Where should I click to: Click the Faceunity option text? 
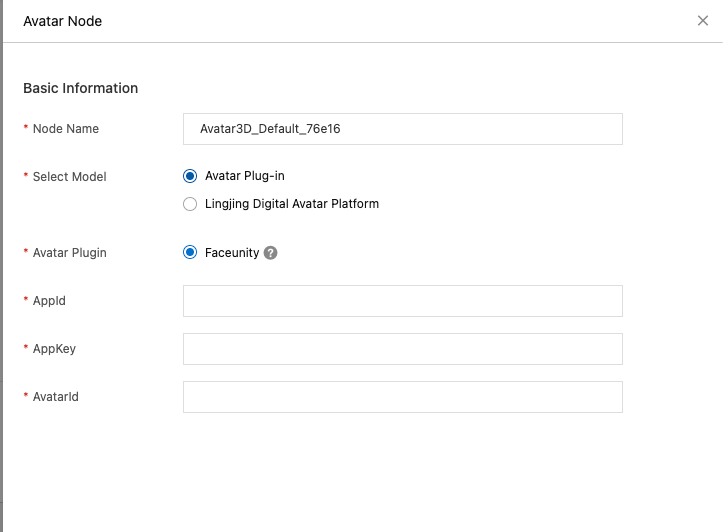click(232, 253)
